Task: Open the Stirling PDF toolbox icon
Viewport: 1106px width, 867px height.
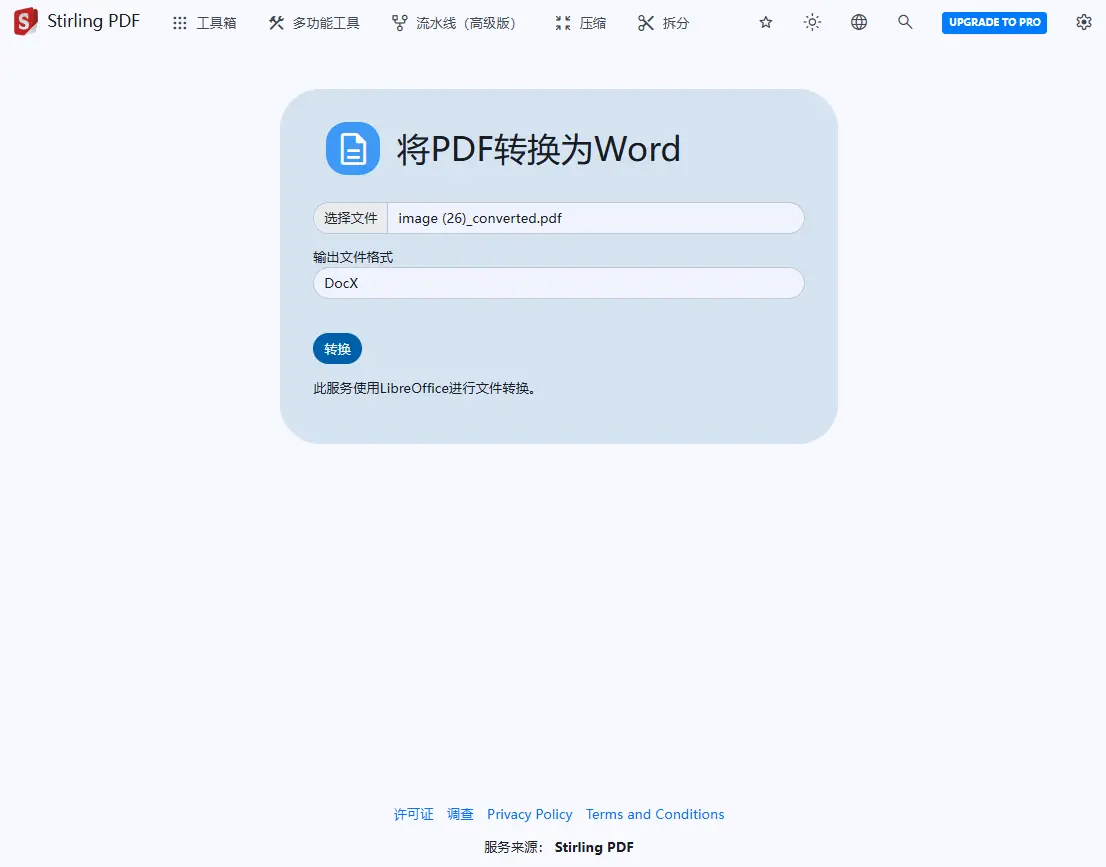Action: coord(178,21)
